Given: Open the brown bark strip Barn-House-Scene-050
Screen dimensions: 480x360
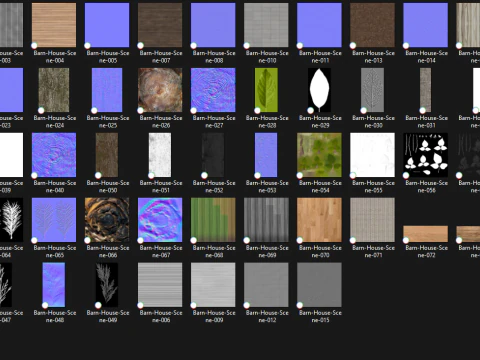Looking at the screenshot, I should click(x=107, y=155).
